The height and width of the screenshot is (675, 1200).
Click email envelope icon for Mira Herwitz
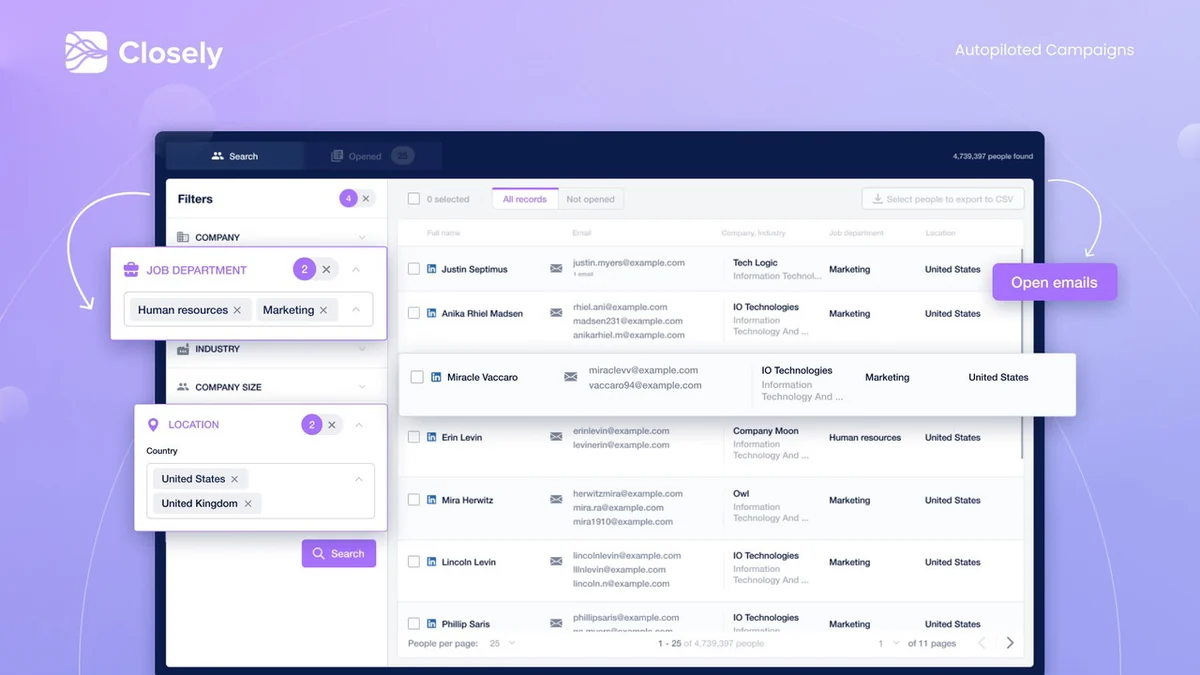tap(556, 500)
